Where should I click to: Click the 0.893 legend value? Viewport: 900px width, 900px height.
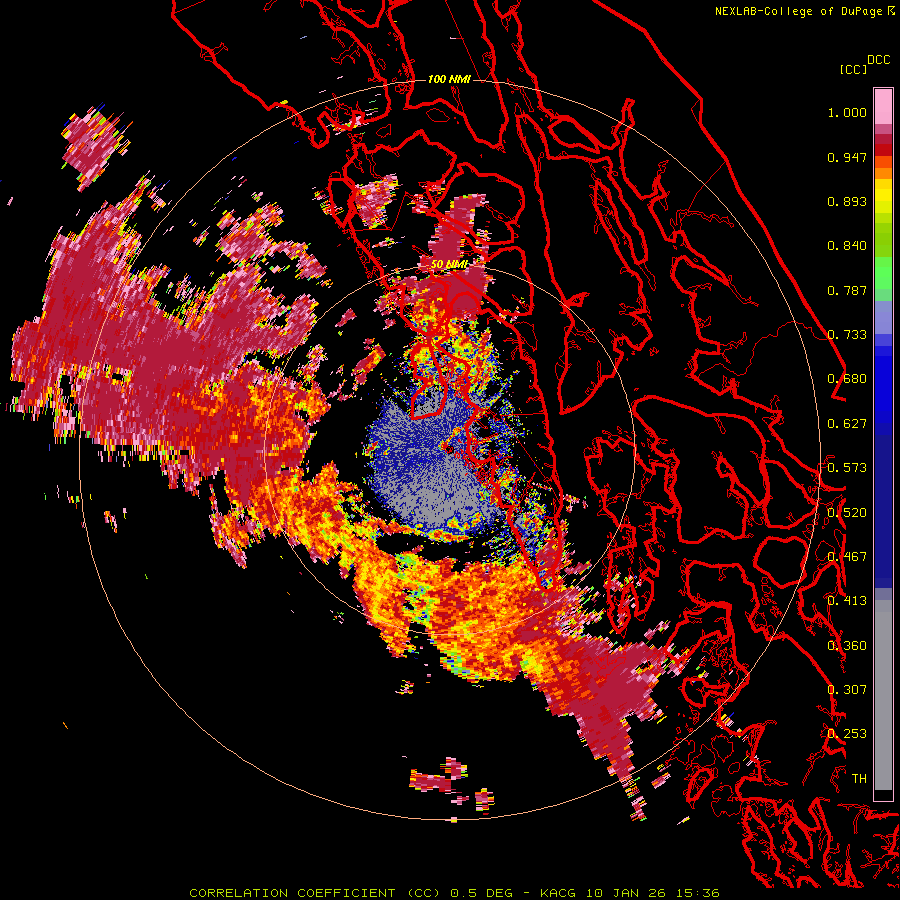coord(847,201)
